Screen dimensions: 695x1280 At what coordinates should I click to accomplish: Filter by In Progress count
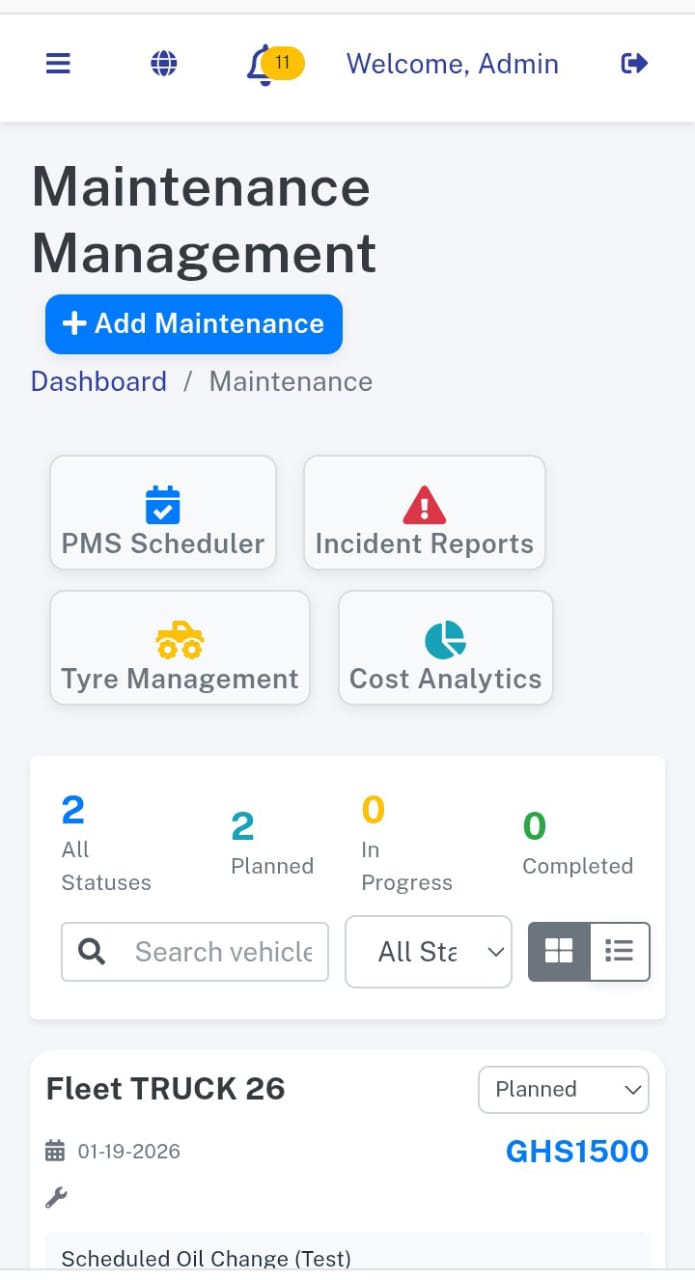coord(406,843)
